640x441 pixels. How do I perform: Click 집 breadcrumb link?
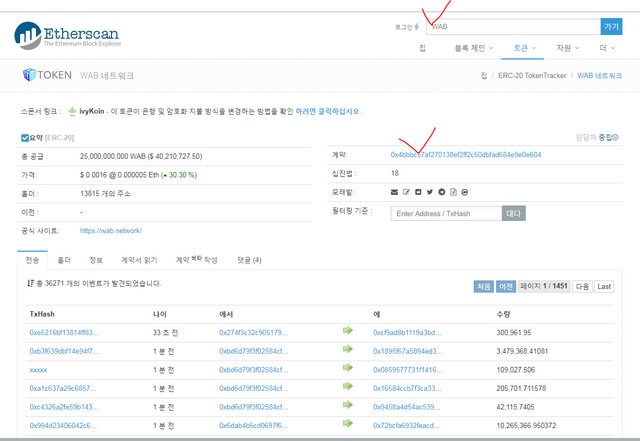tap(484, 76)
